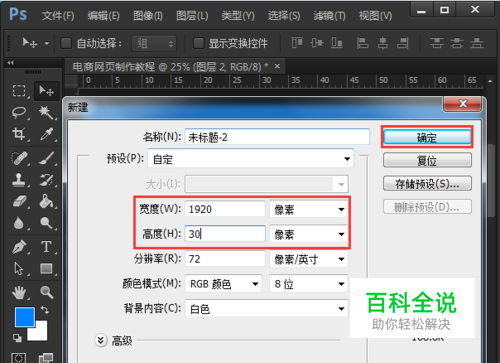Select the Horizontal Type tool
The height and width of the screenshot is (363, 500).
pos(46,247)
